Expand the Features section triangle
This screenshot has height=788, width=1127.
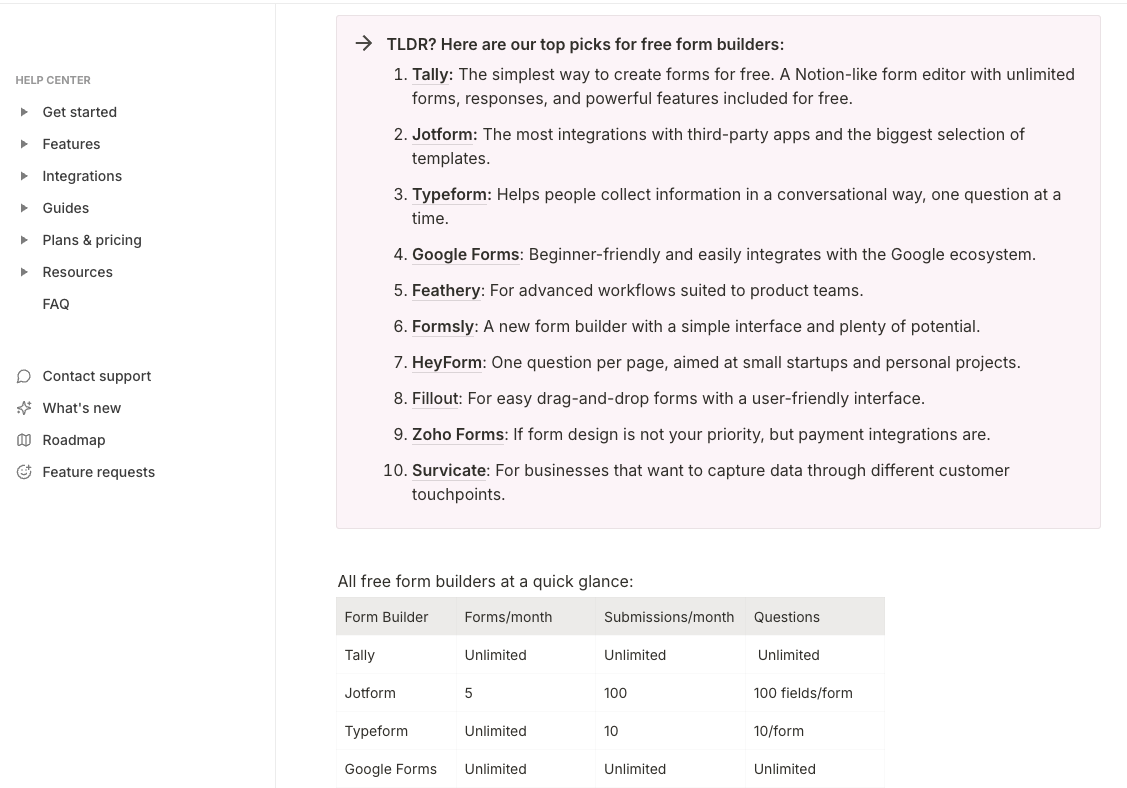[x=24, y=144]
